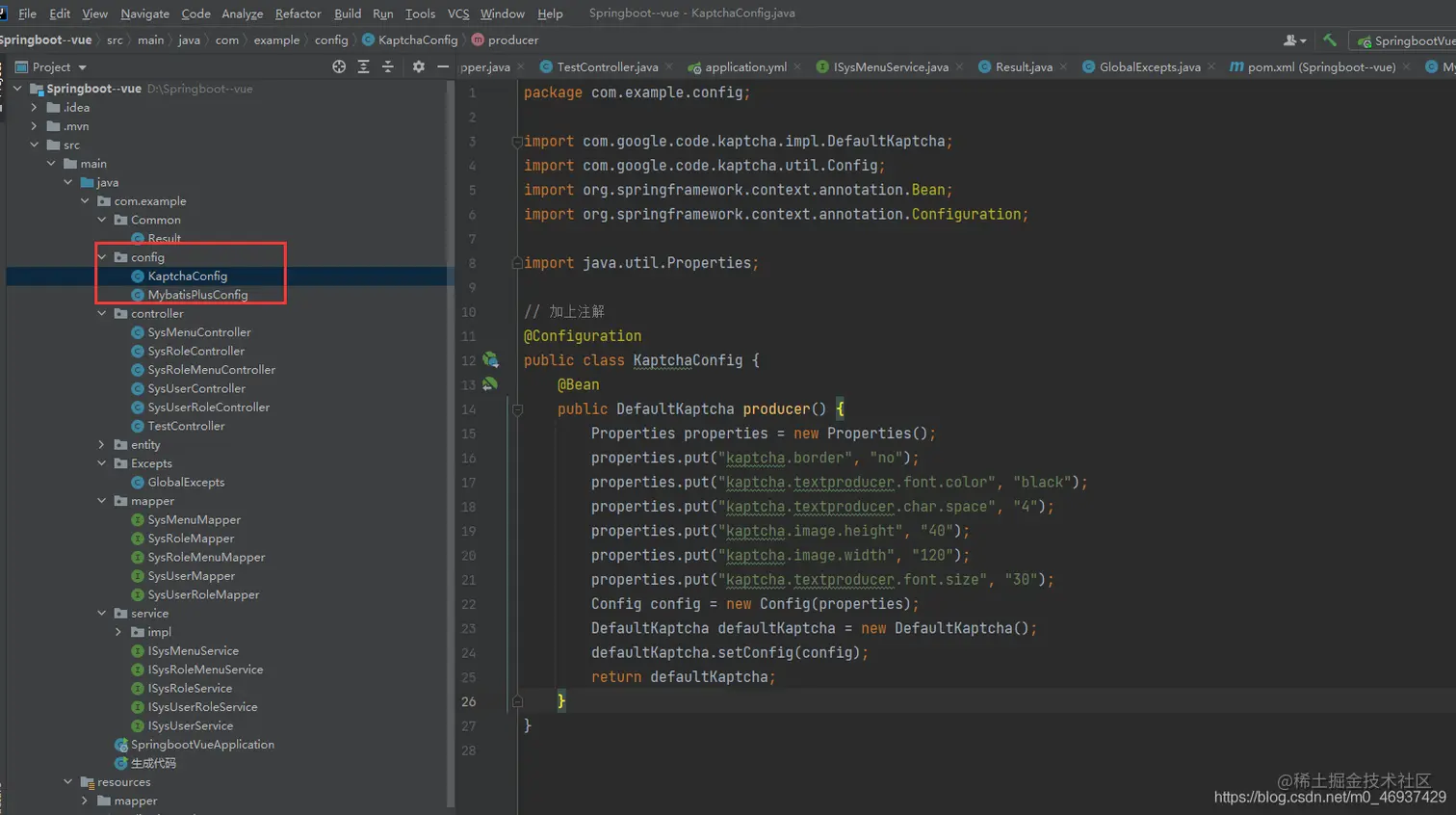Open the File menu
1456x815 pixels.
coord(27,13)
